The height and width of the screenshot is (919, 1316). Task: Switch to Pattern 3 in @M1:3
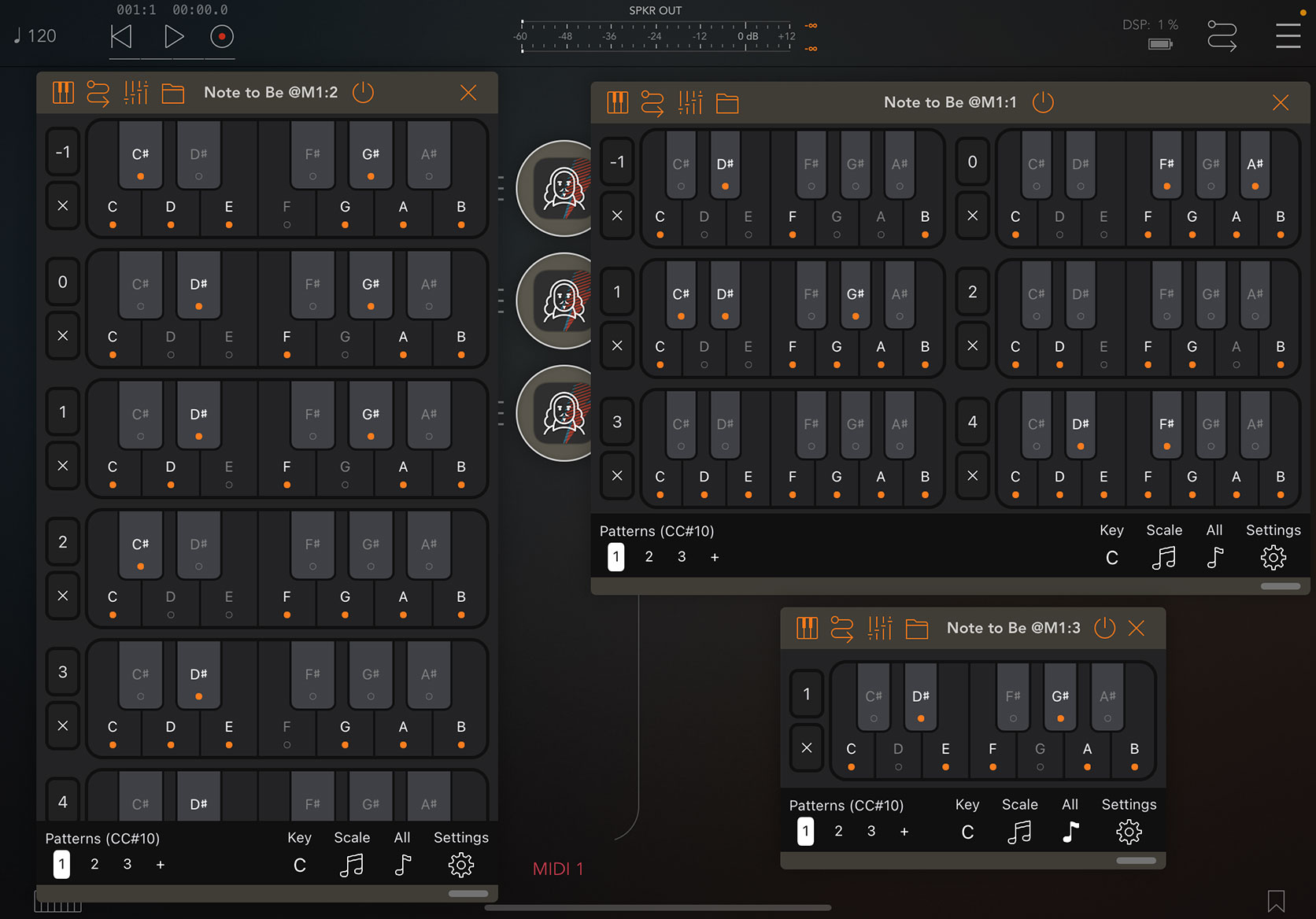coord(871,831)
